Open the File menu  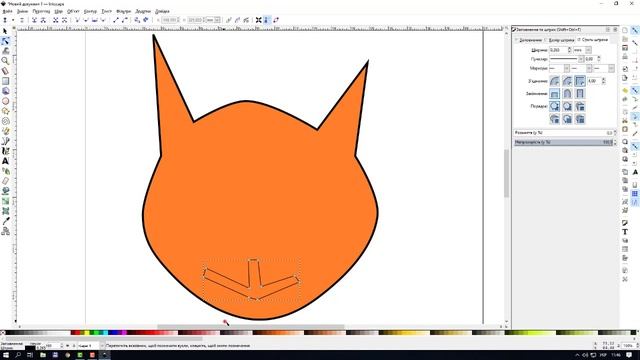pos(7,11)
